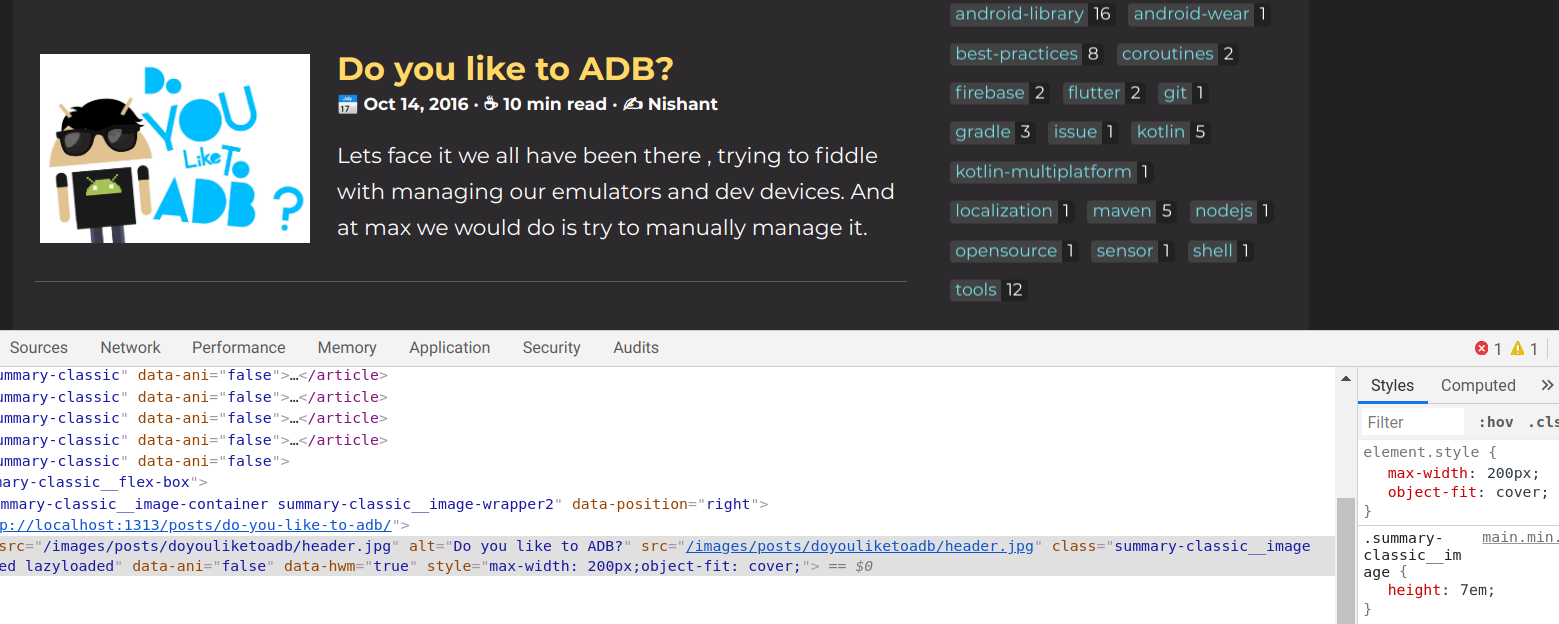The image size is (1559, 624).
Task: Select the android-library tag
Action: pyautogui.click(x=1019, y=14)
